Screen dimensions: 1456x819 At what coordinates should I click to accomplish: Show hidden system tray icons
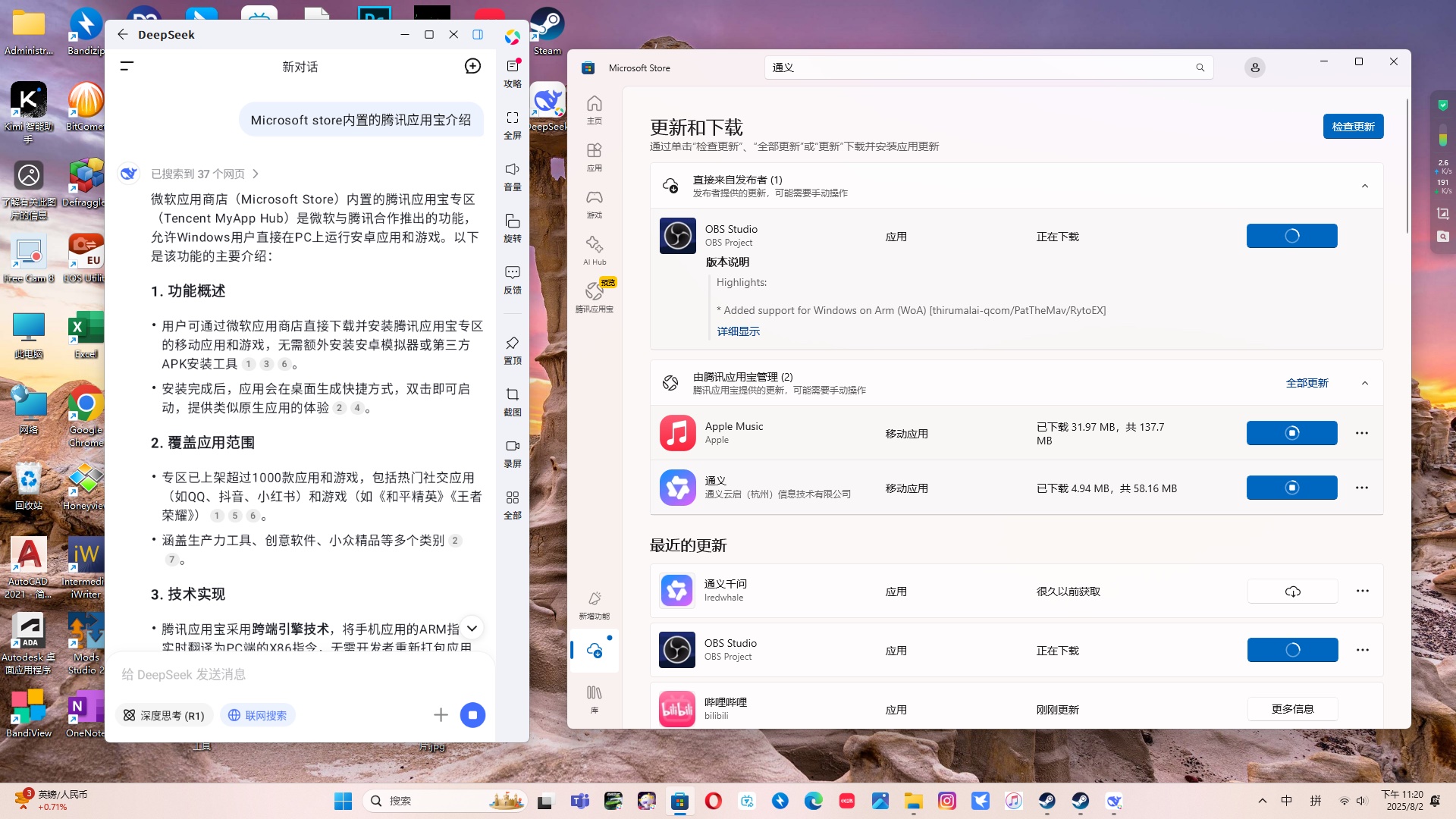tap(1262, 801)
